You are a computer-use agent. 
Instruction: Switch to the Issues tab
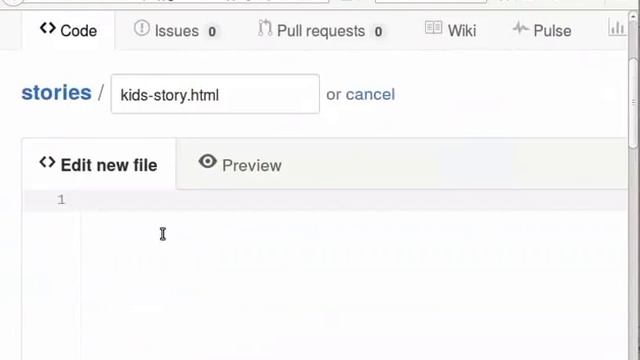176,31
